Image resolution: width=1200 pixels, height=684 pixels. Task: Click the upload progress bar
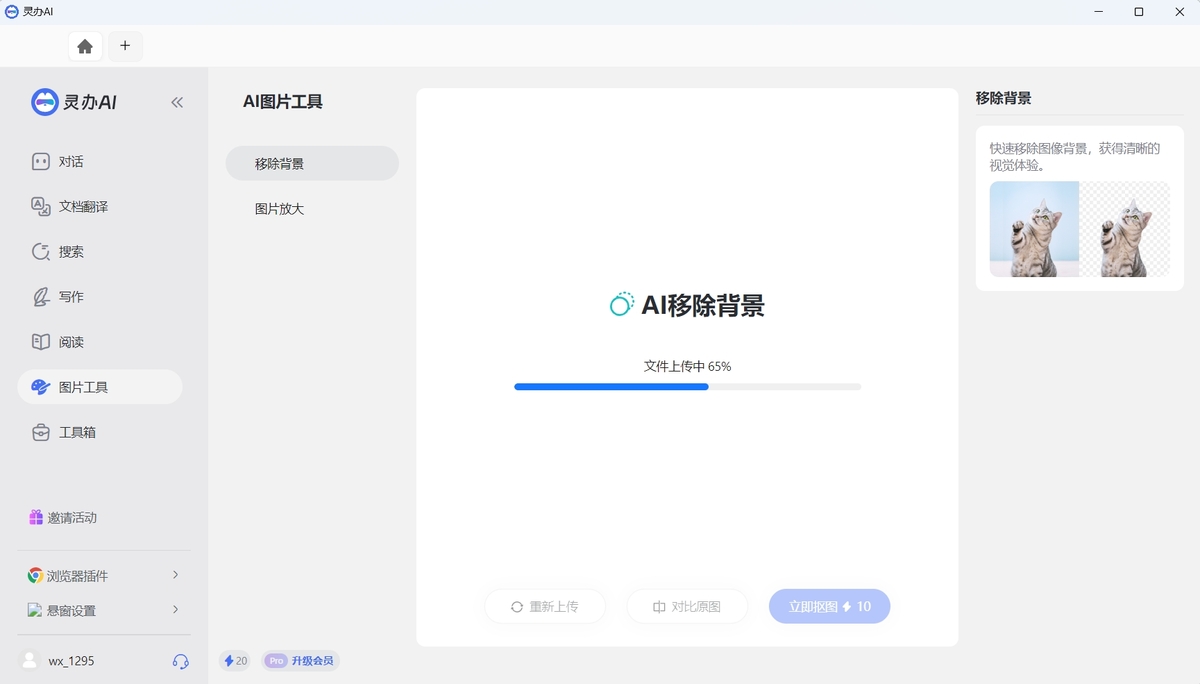[x=687, y=386]
